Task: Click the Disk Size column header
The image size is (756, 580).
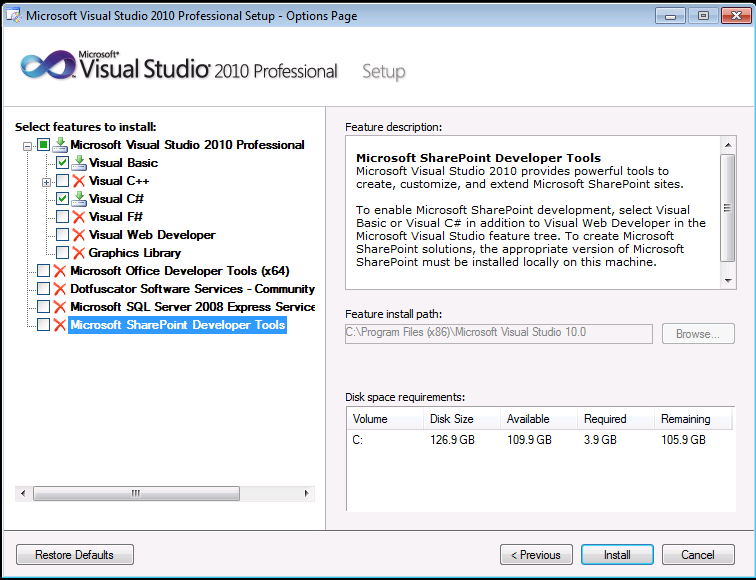Action: click(462, 418)
